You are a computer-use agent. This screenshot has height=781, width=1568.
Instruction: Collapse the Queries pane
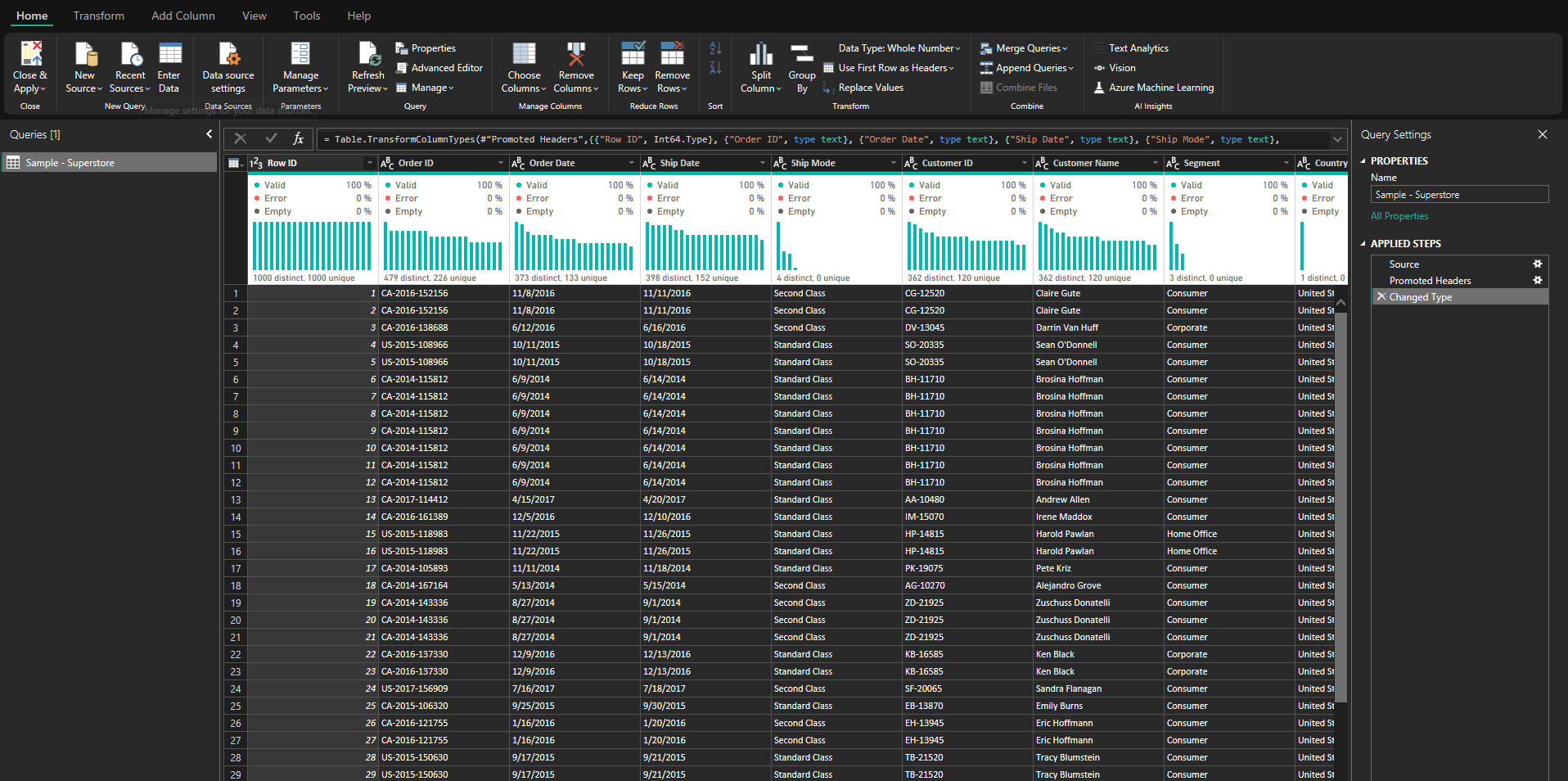(x=210, y=134)
